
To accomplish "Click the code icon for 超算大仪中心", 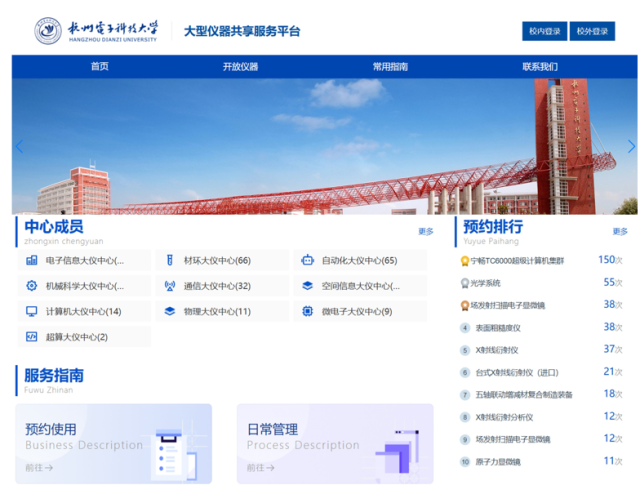I will 32,337.
